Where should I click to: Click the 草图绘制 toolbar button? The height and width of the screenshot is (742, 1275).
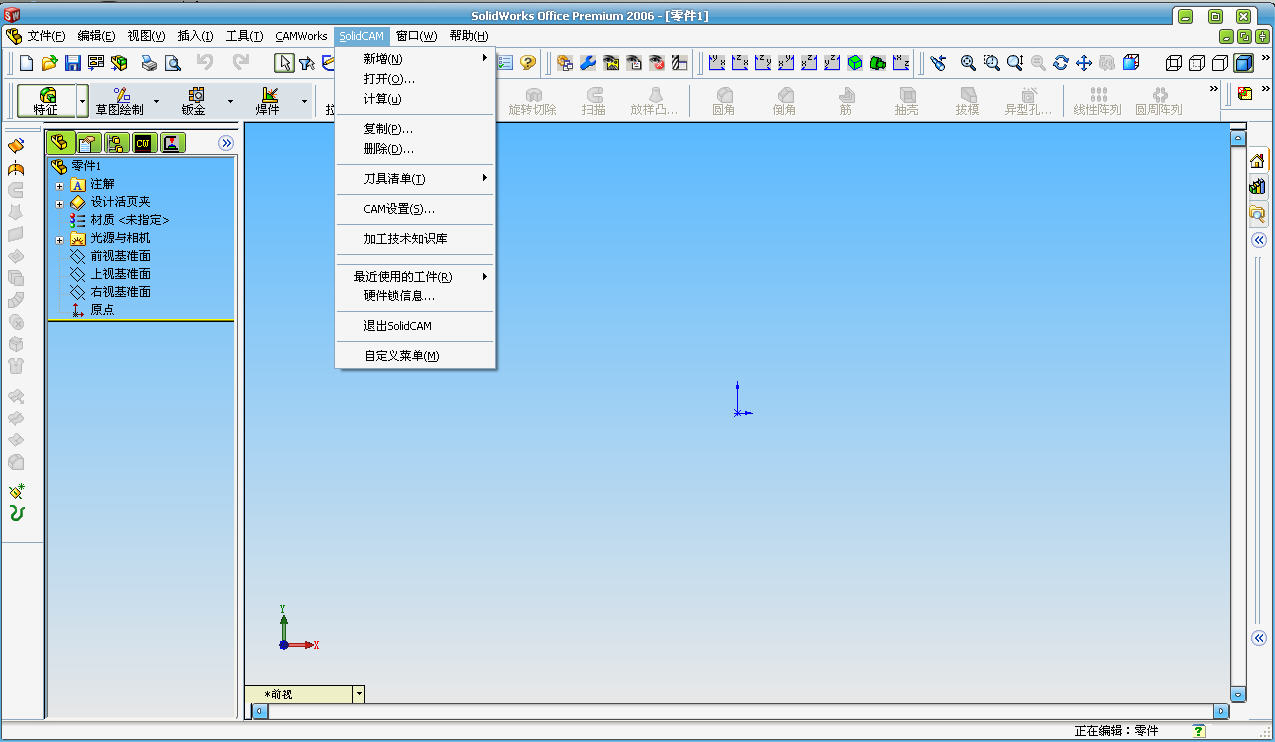coord(119,101)
